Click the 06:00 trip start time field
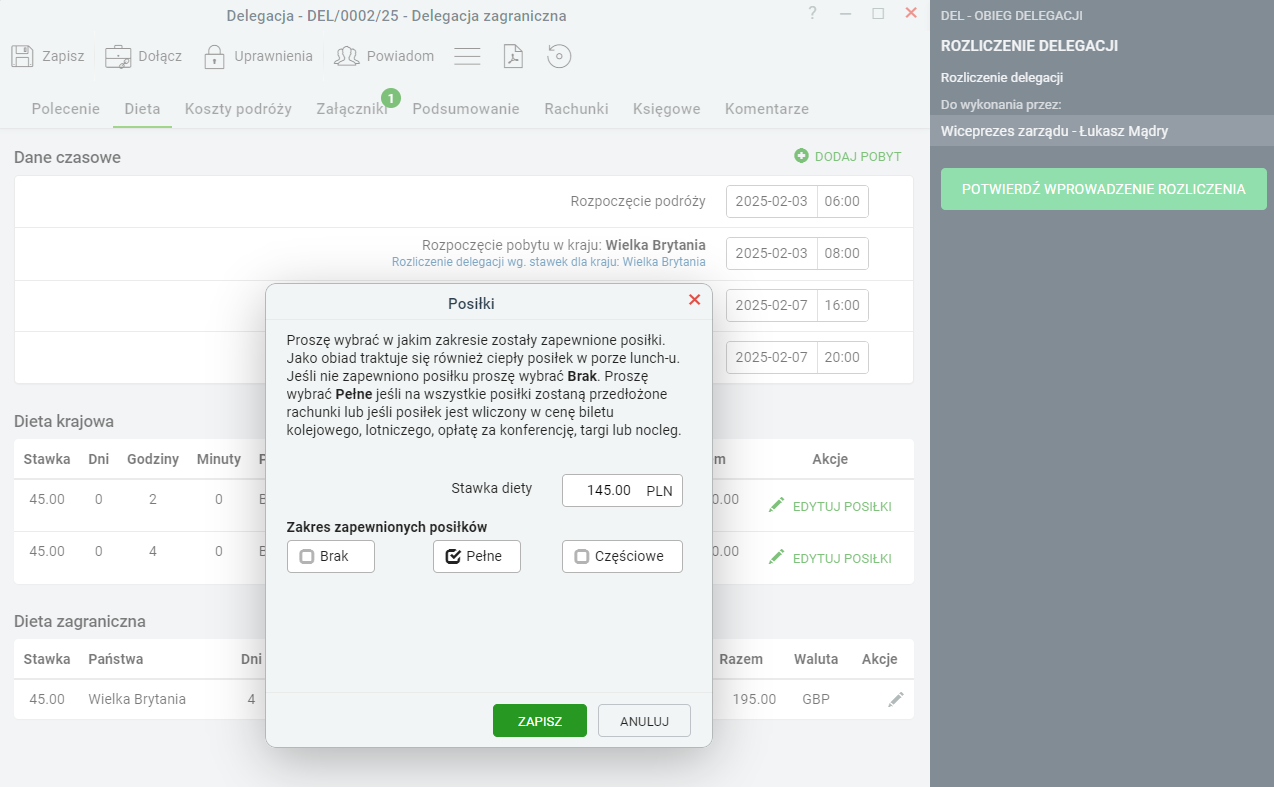The image size is (1274, 787). [x=842, y=201]
